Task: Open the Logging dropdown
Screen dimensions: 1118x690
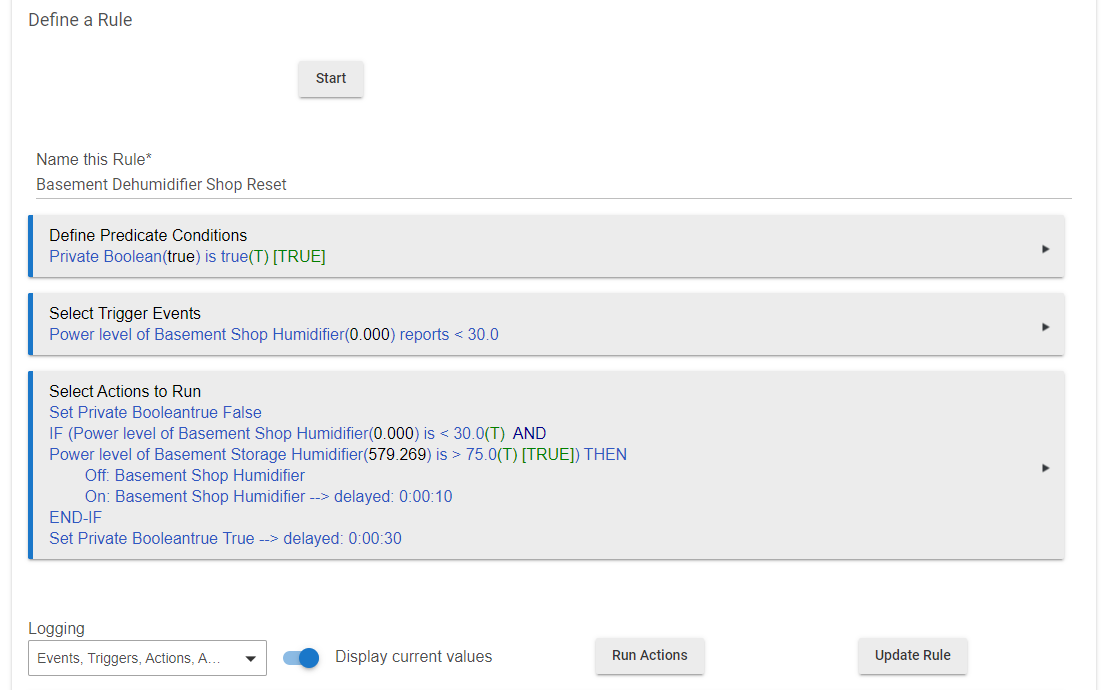Action: click(x=147, y=658)
